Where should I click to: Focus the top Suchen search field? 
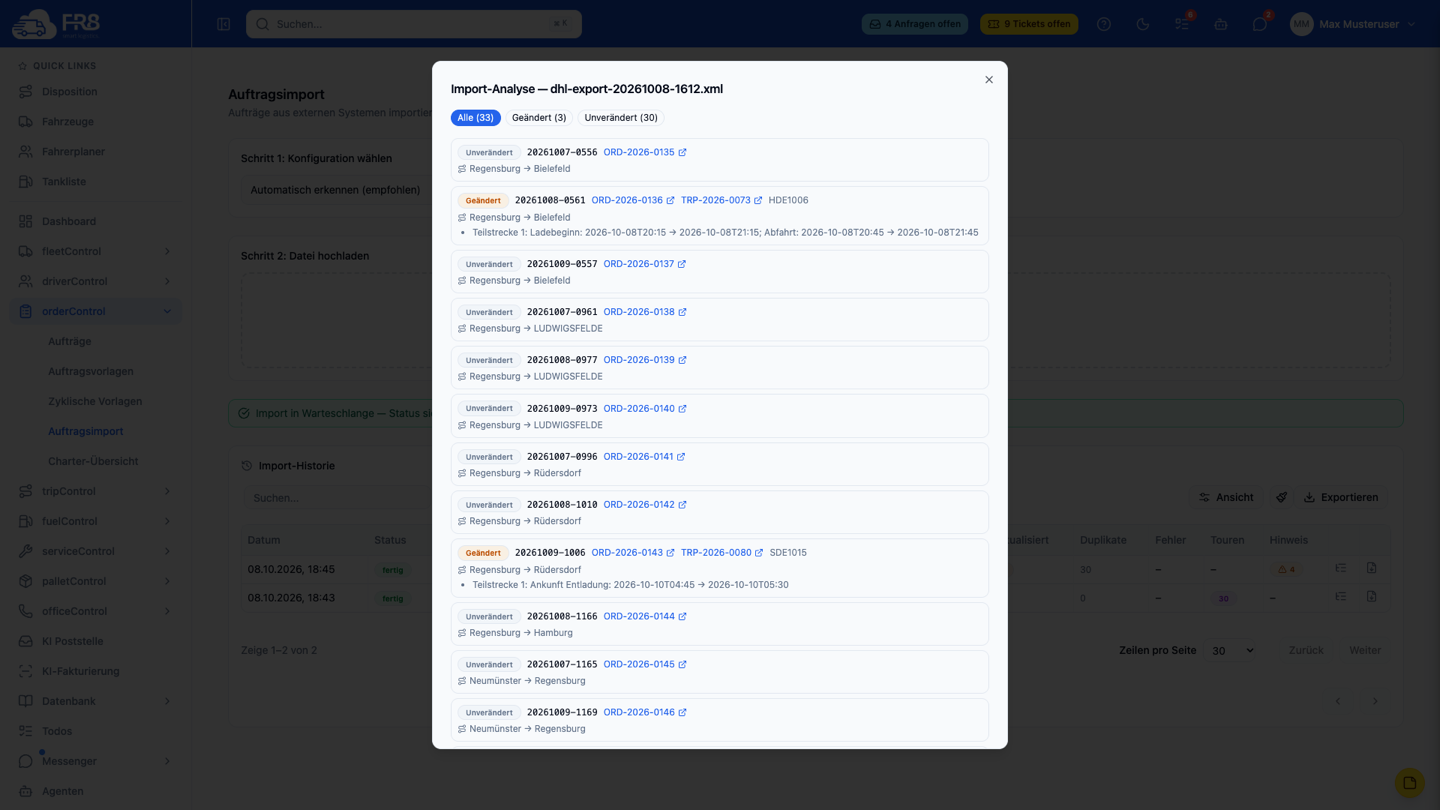tap(414, 24)
